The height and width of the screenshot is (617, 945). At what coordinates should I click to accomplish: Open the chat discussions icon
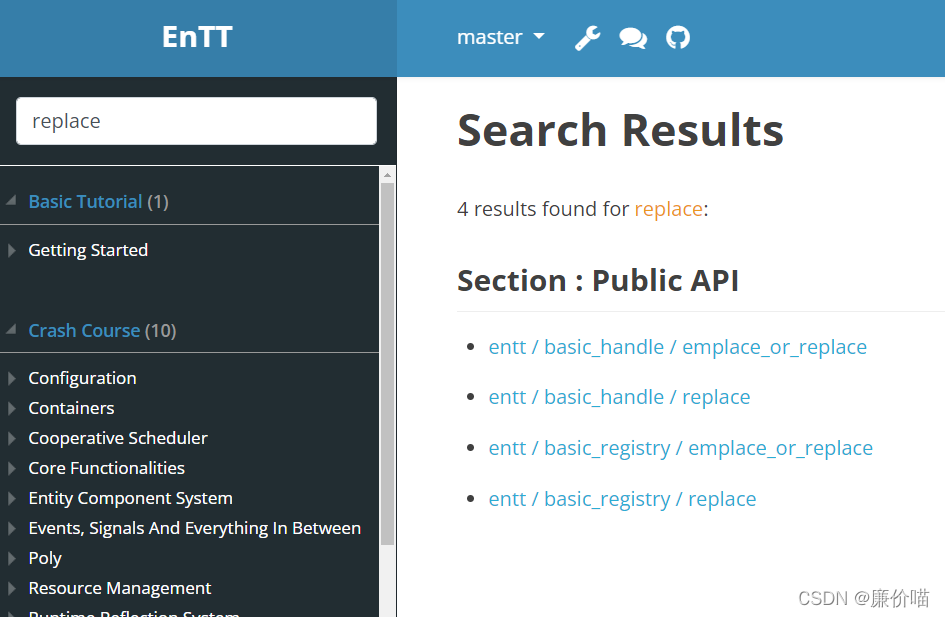pyautogui.click(x=633, y=38)
